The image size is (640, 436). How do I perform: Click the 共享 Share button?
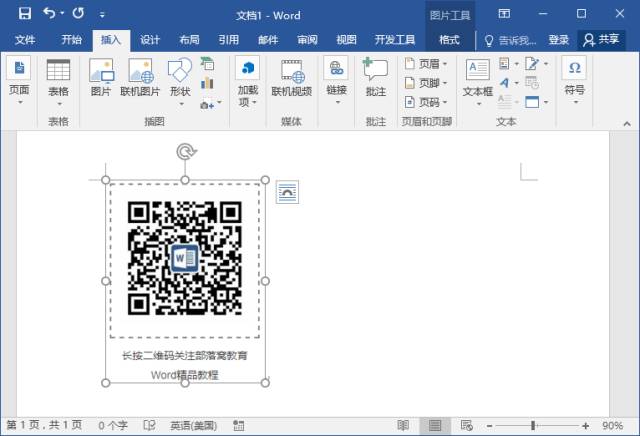tap(602, 40)
